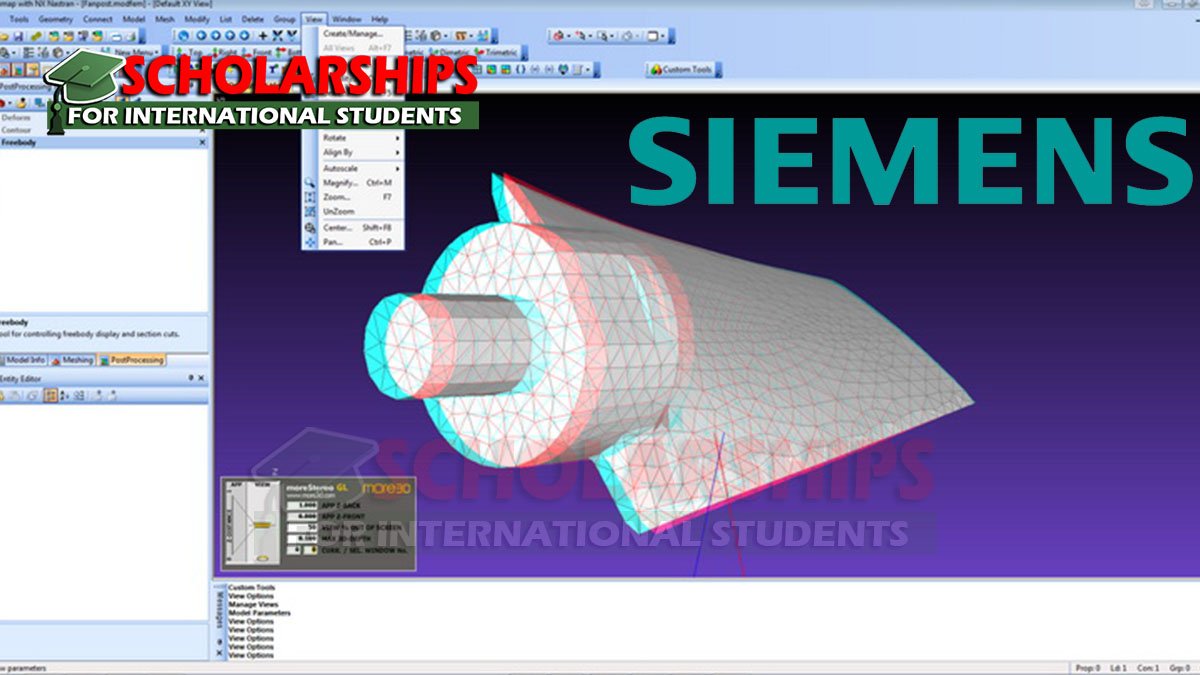The height and width of the screenshot is (675, 1200).
Task: Switch to the Model Info tab
Action: tap(22, 360)
